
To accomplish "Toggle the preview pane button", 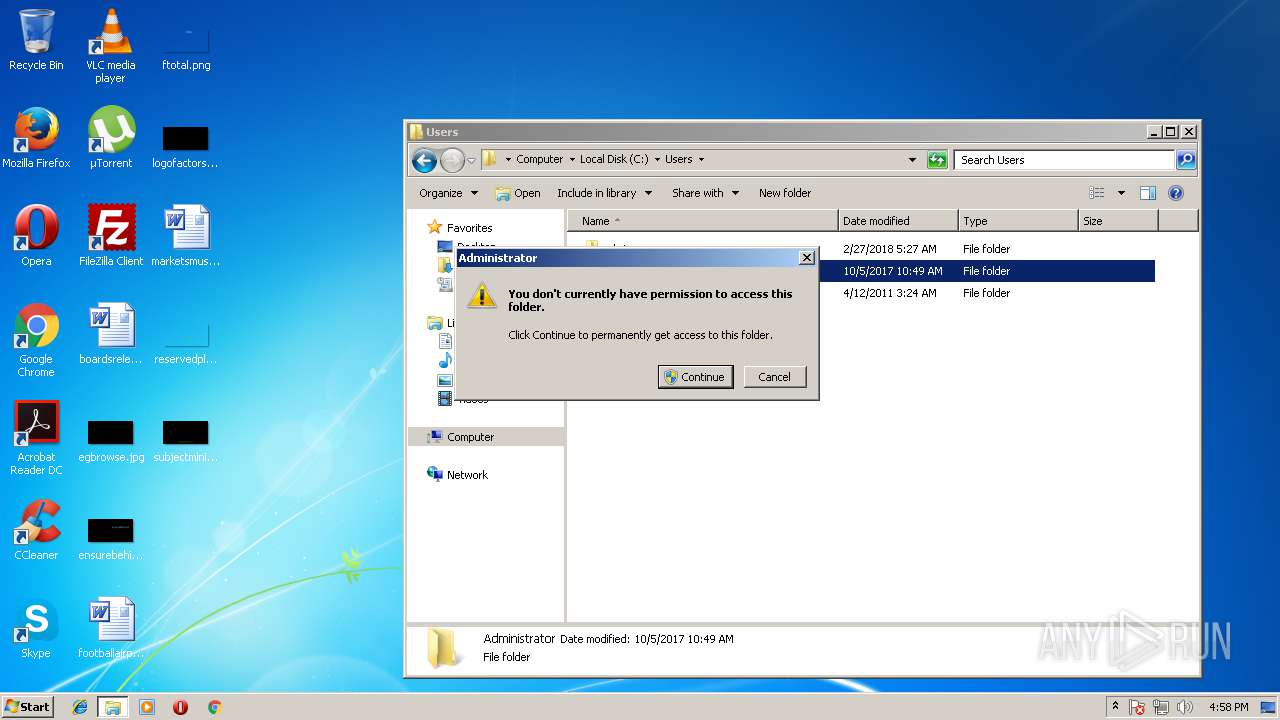I will point(1148,193).
